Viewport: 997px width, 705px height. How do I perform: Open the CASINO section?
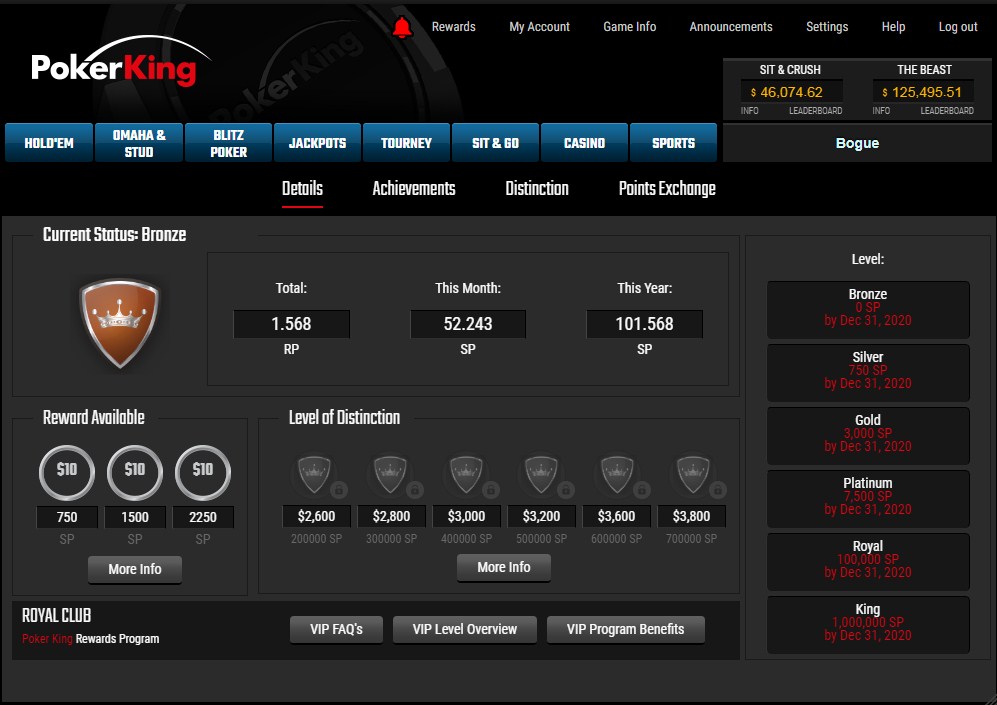click(x=584, y=142)
